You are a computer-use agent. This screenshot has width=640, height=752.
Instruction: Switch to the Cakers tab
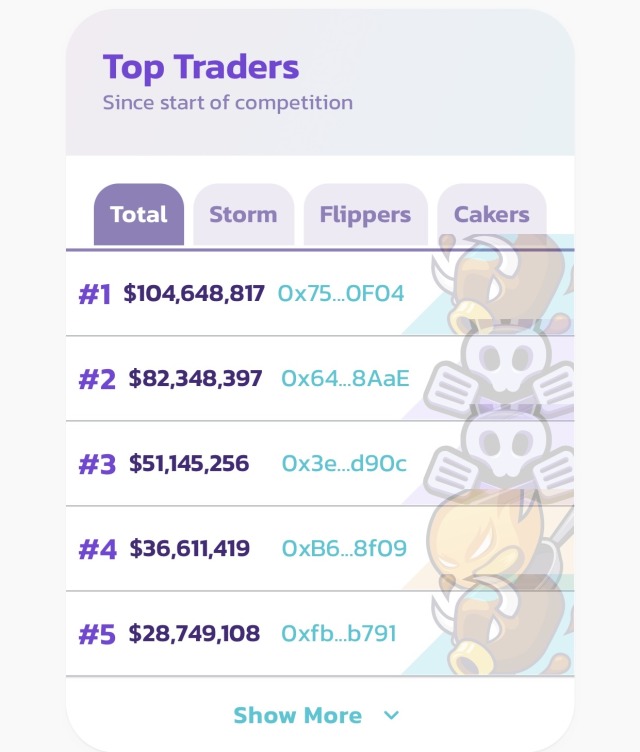click(491, 215)
